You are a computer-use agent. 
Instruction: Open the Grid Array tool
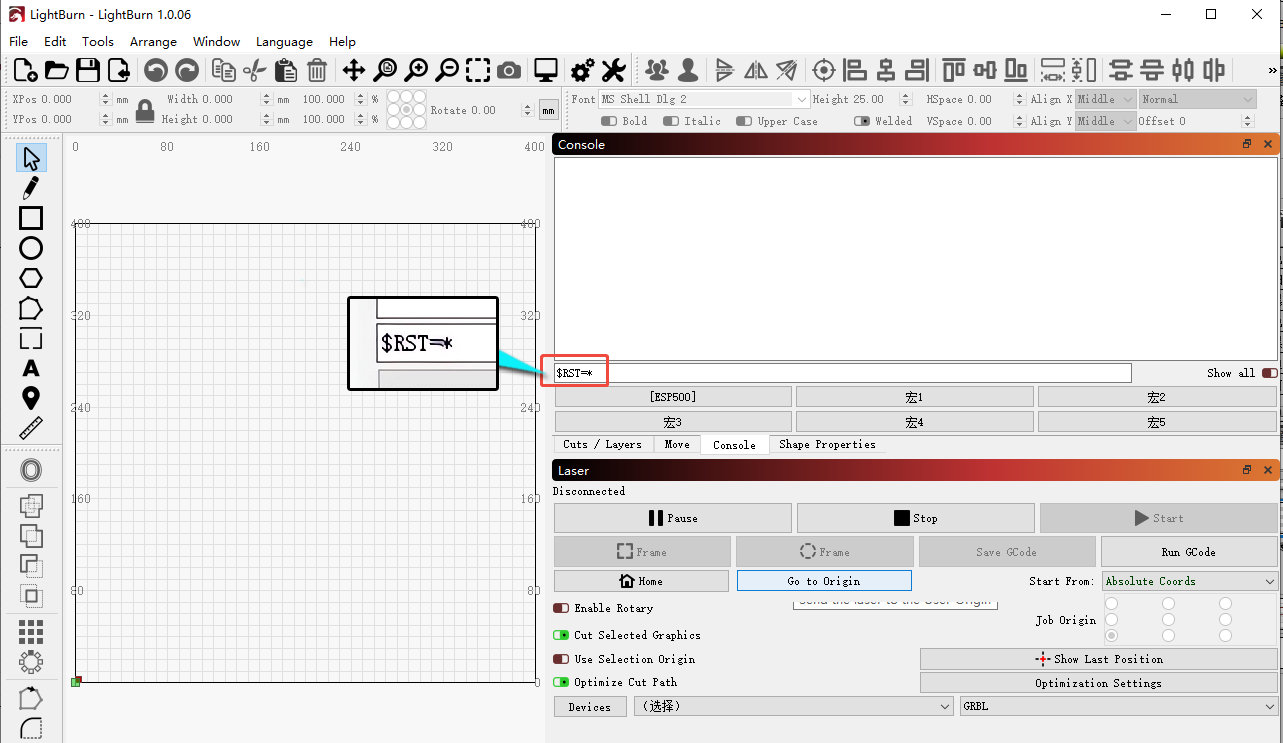31,632
